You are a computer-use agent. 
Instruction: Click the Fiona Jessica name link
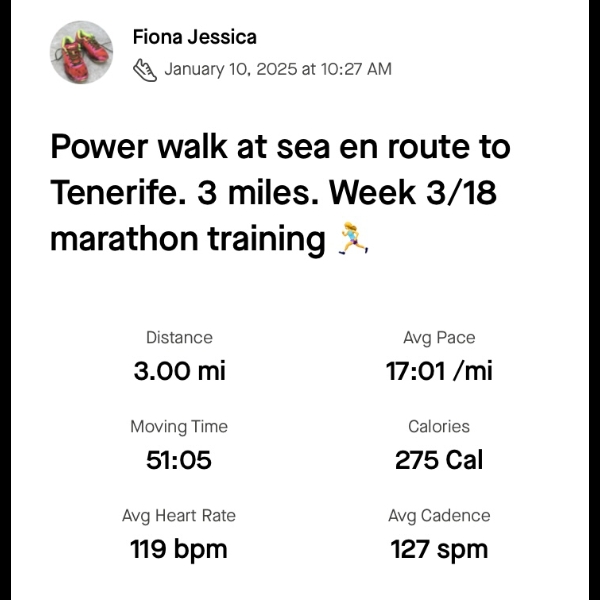coord(194,37)
